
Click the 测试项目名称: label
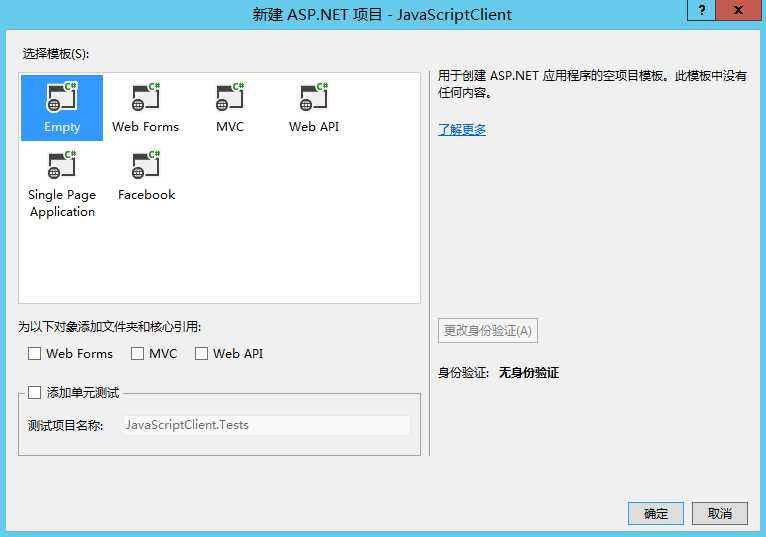coord(65,426)
